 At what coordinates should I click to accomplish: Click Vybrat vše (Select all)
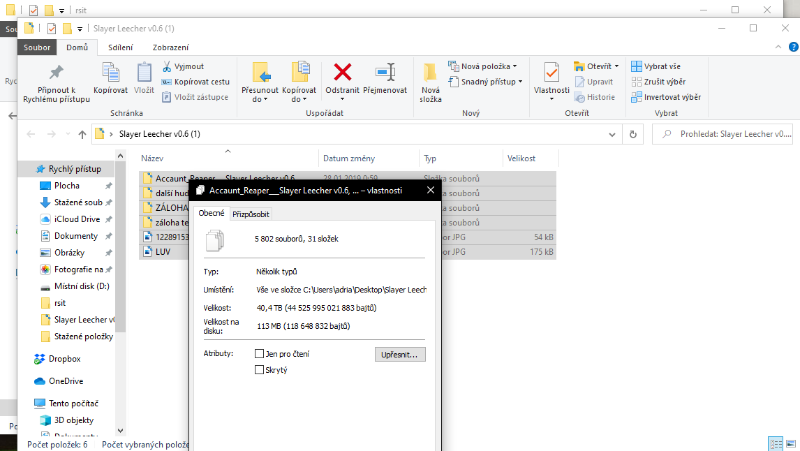pyautogui.click(x=656, y=66)
